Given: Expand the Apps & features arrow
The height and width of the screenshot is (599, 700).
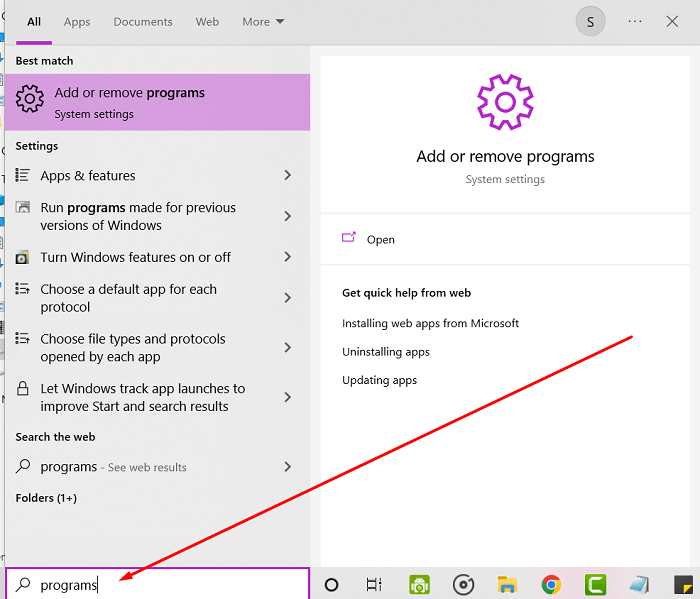Looking at the screenshot, I should tap(288, 175).
